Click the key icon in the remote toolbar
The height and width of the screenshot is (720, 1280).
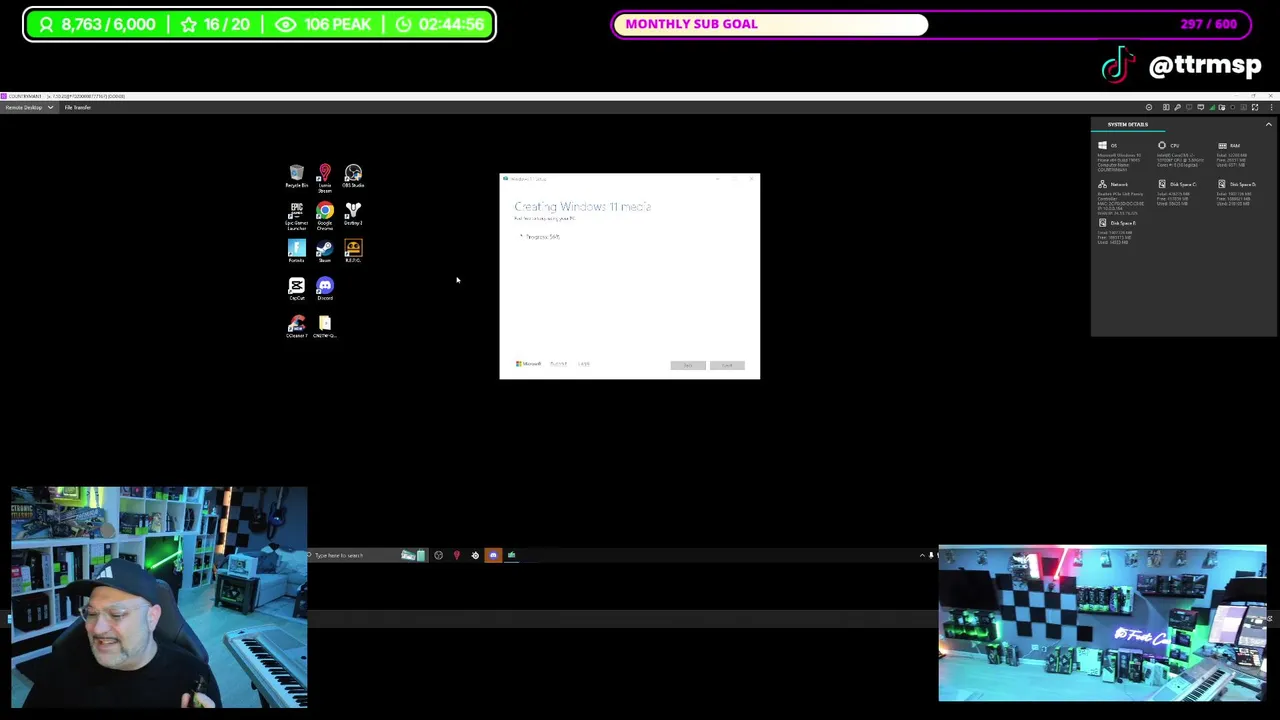pos(1177,107)
